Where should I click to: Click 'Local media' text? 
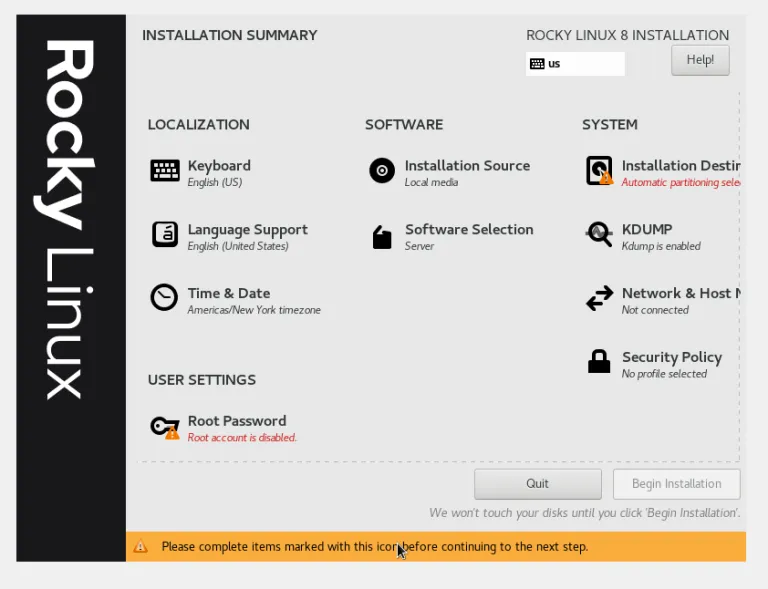click(432, 182)
